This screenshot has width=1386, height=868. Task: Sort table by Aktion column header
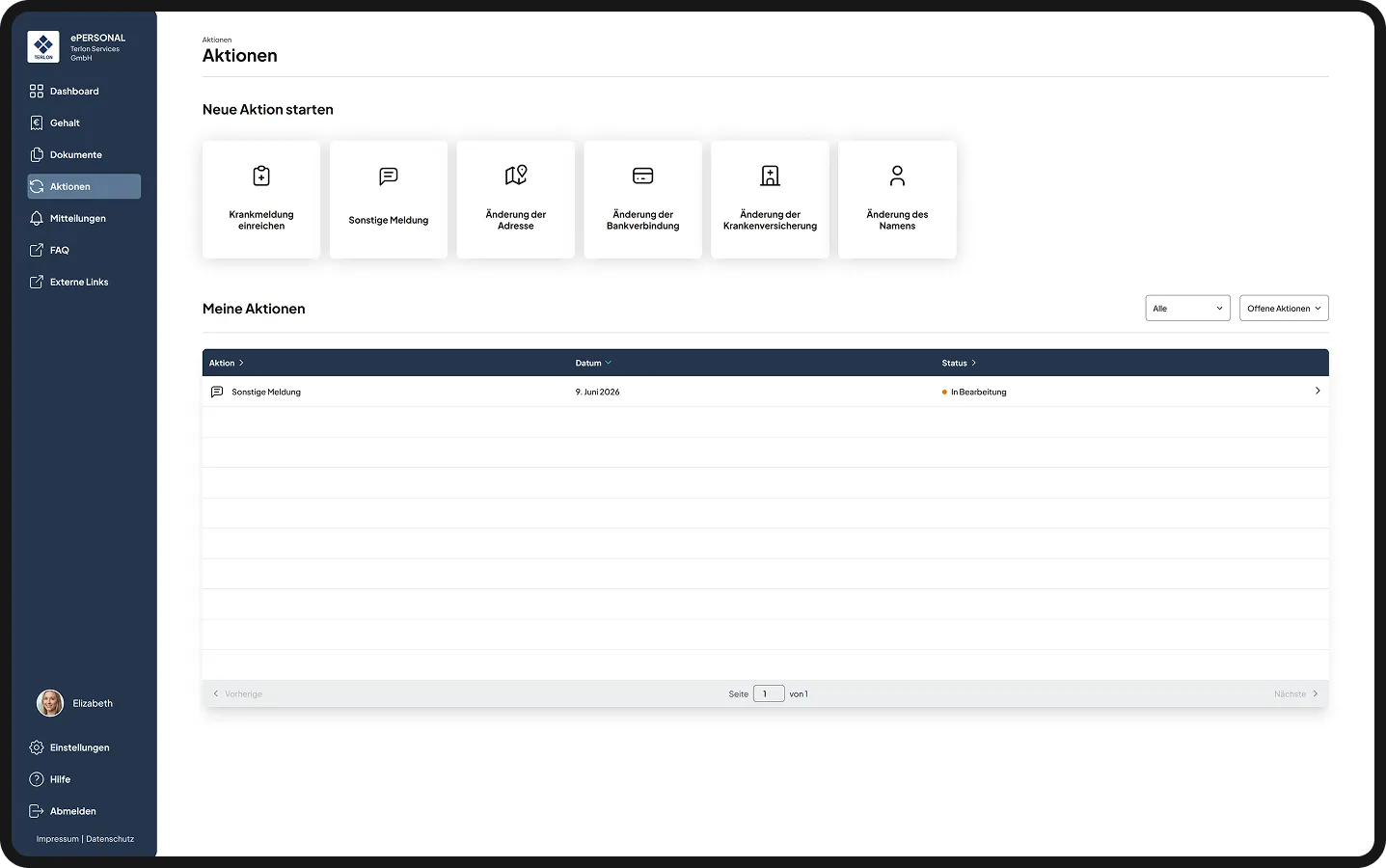point(227,363)
